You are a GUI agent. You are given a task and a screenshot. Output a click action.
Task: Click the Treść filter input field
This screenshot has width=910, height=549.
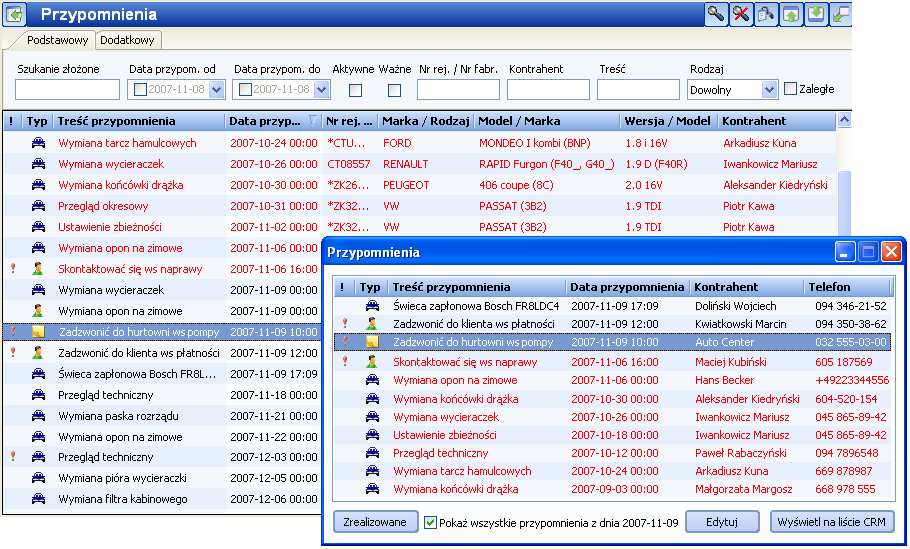coord(638,90)
